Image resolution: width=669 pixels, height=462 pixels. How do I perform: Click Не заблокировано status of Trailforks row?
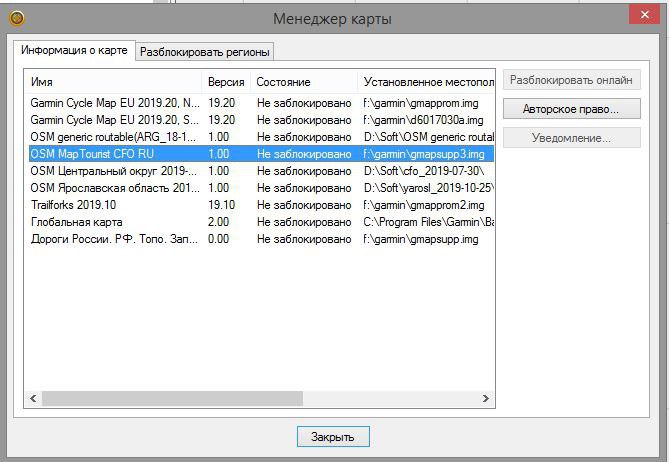pyautogui.click(x=304, y=205)
